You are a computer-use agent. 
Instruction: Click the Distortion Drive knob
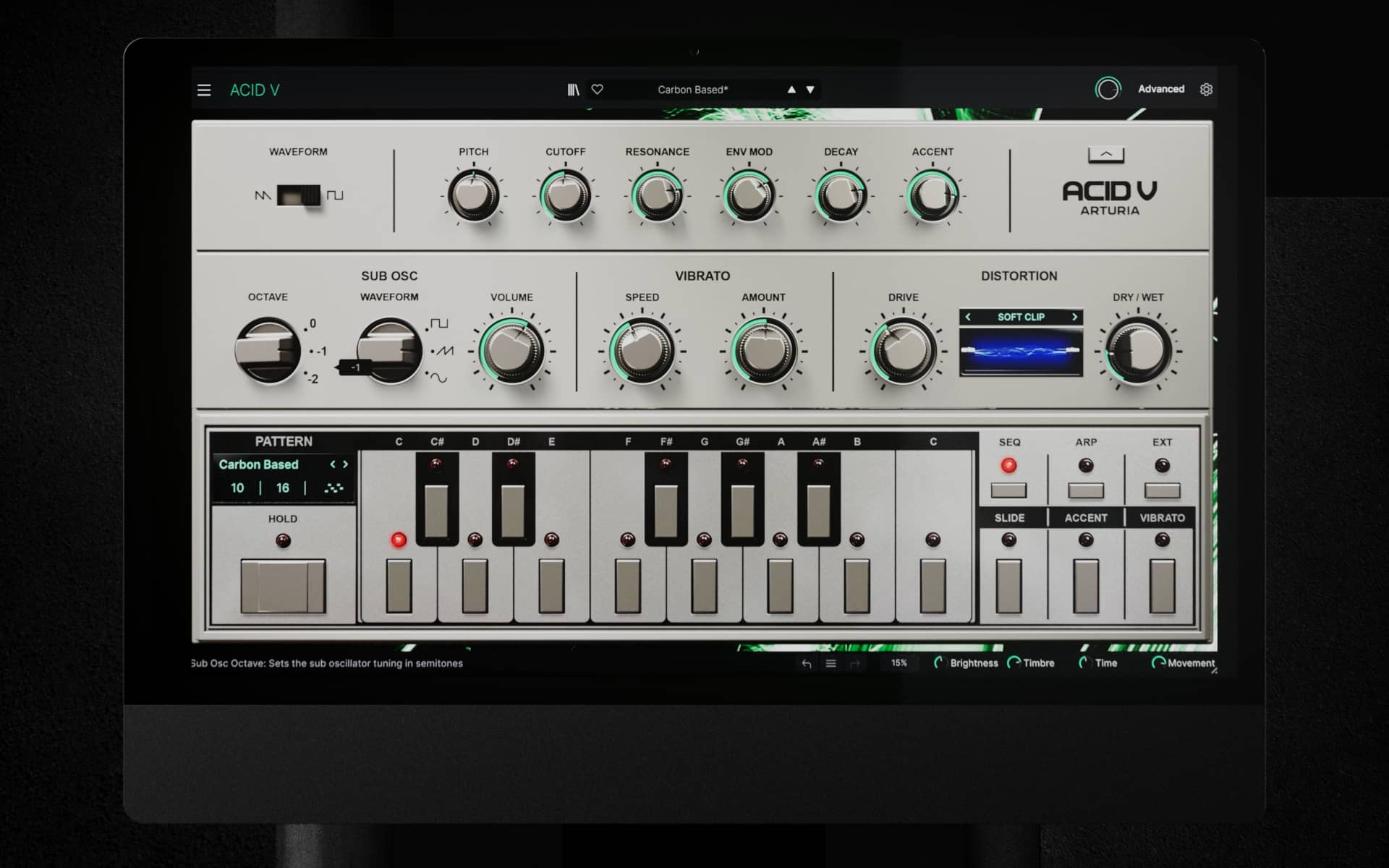coord(903,352)
